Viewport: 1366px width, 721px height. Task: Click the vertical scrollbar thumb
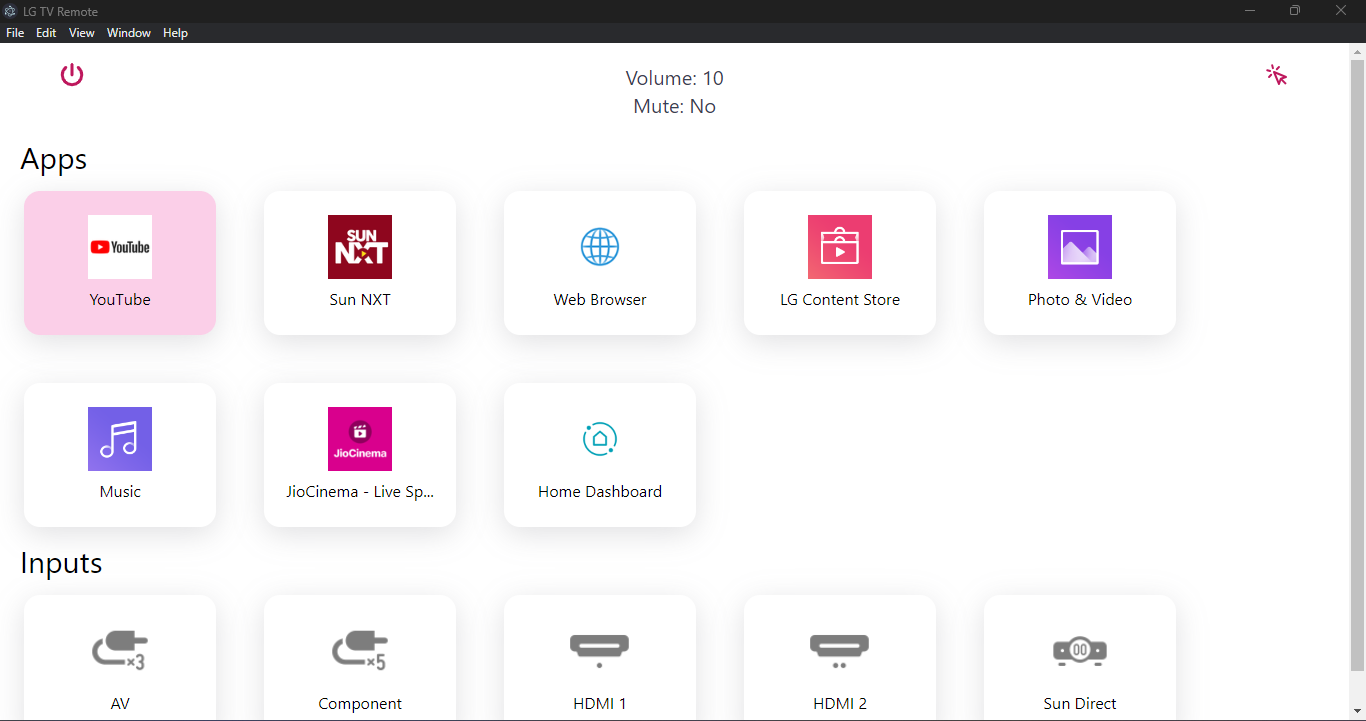click(x=1357, y=365)
